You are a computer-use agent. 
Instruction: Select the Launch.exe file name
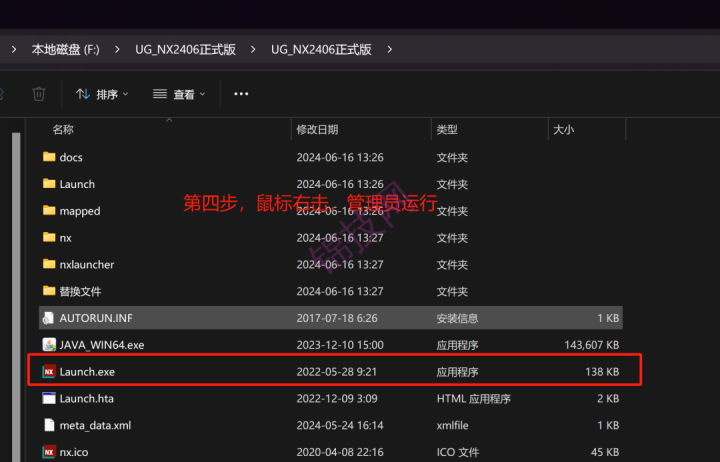click(x=87, y=372)
